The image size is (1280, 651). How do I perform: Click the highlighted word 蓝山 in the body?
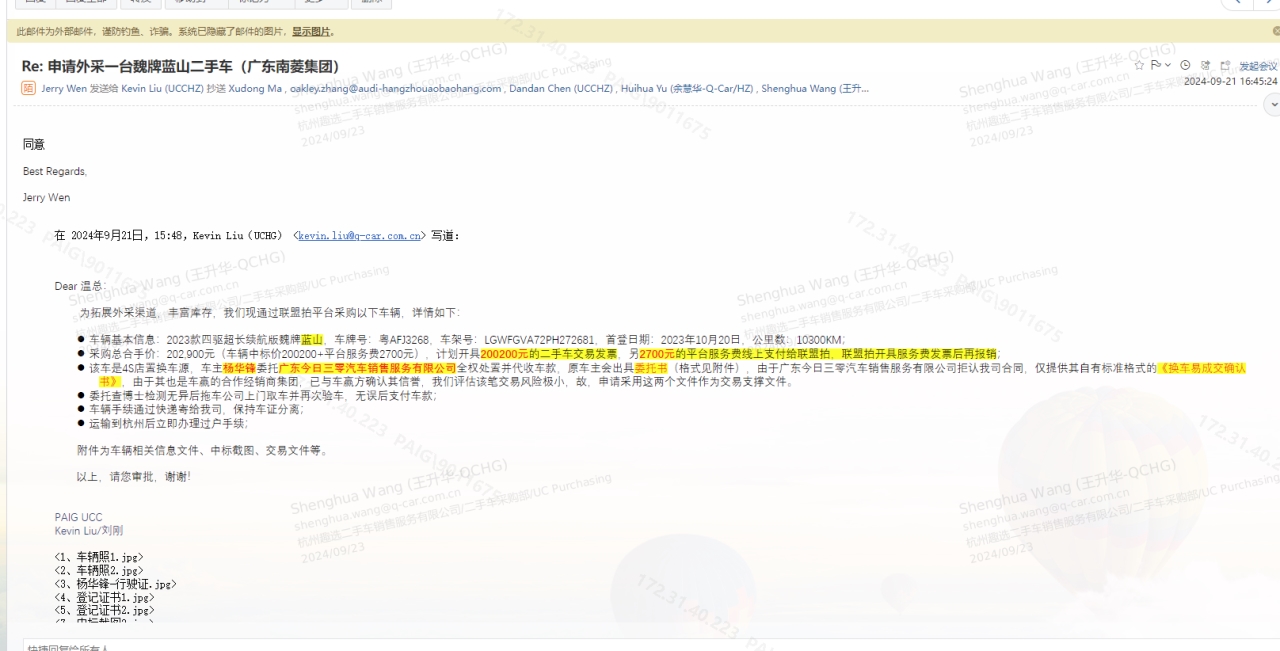click(312, 340)
